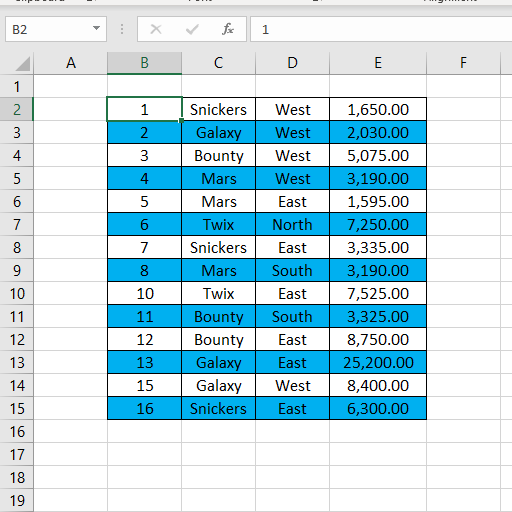Select the Galaxy cell in row 14
Viewport: 512px width, 512px height.
pyautogui.click(x=218, y=385)
